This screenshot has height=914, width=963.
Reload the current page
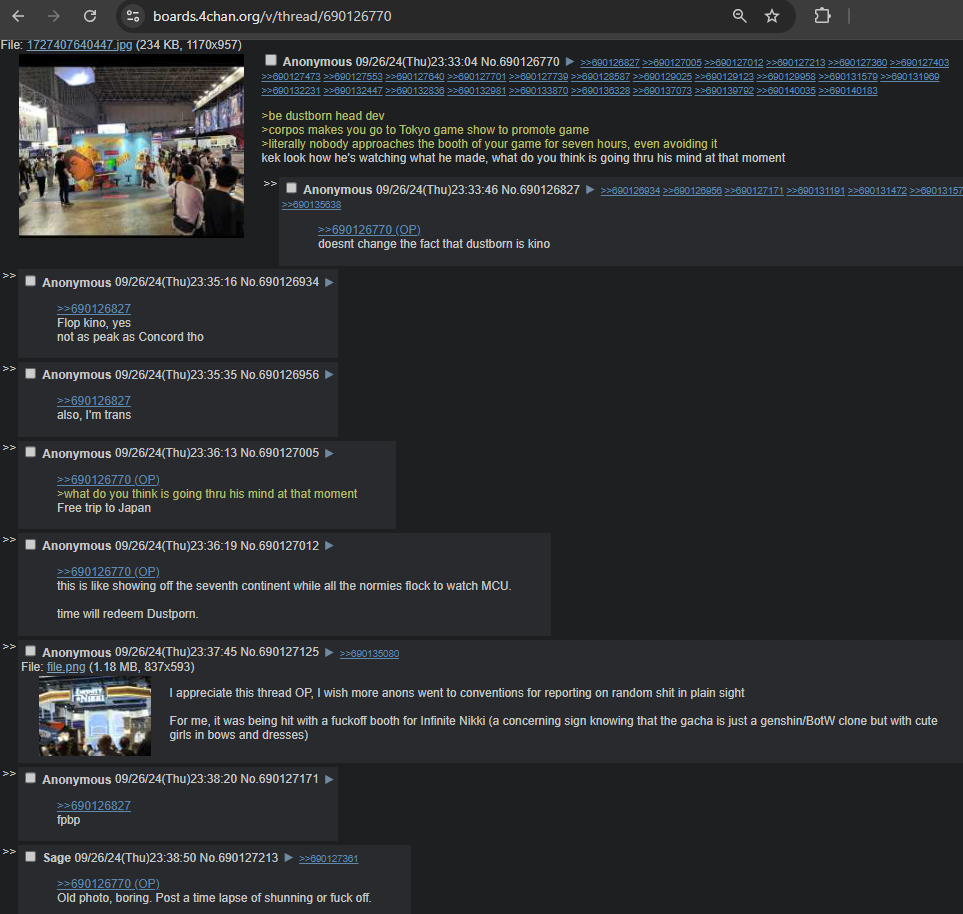coord(90,16)
